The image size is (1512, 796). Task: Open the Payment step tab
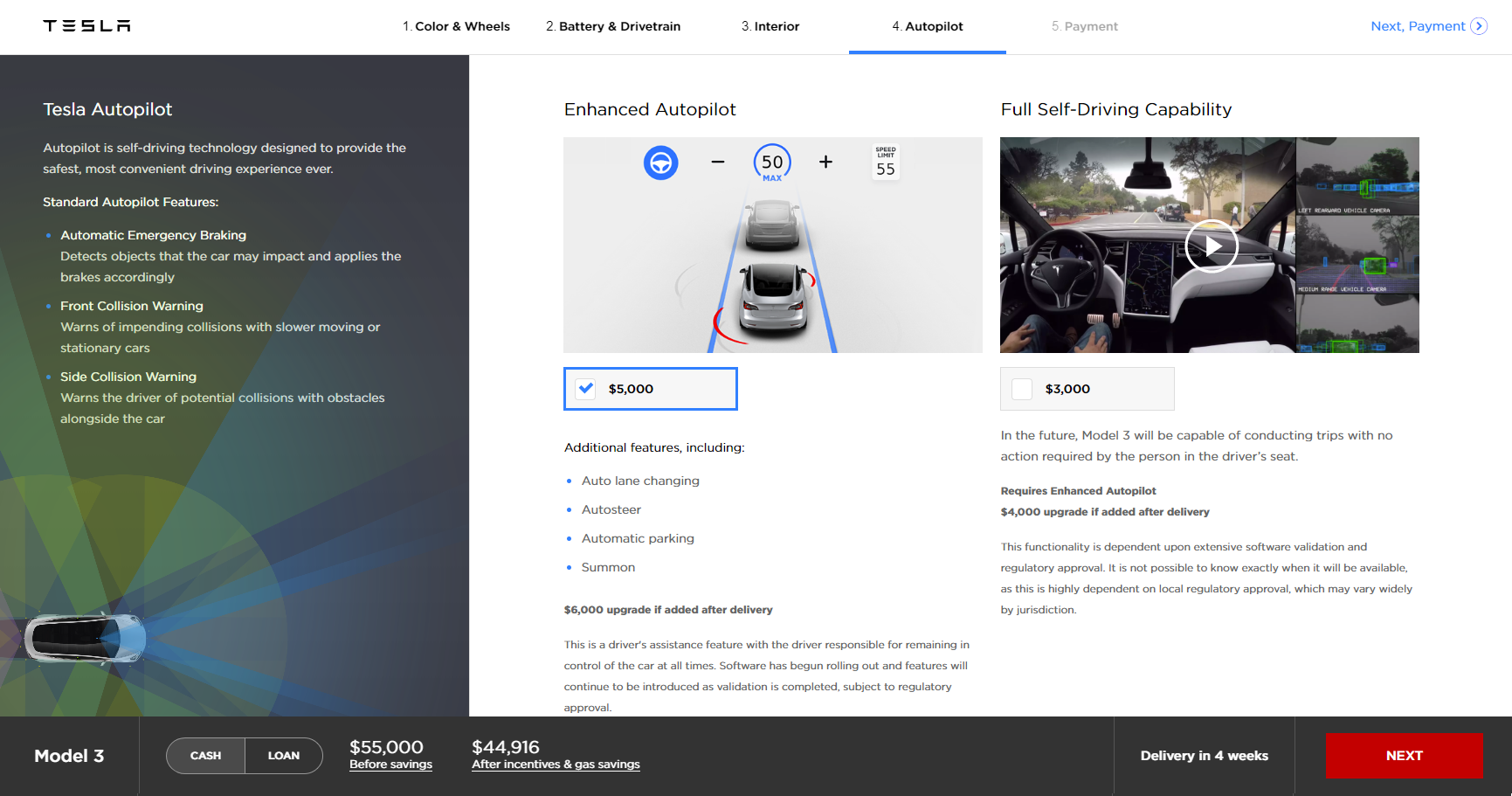1085,26
